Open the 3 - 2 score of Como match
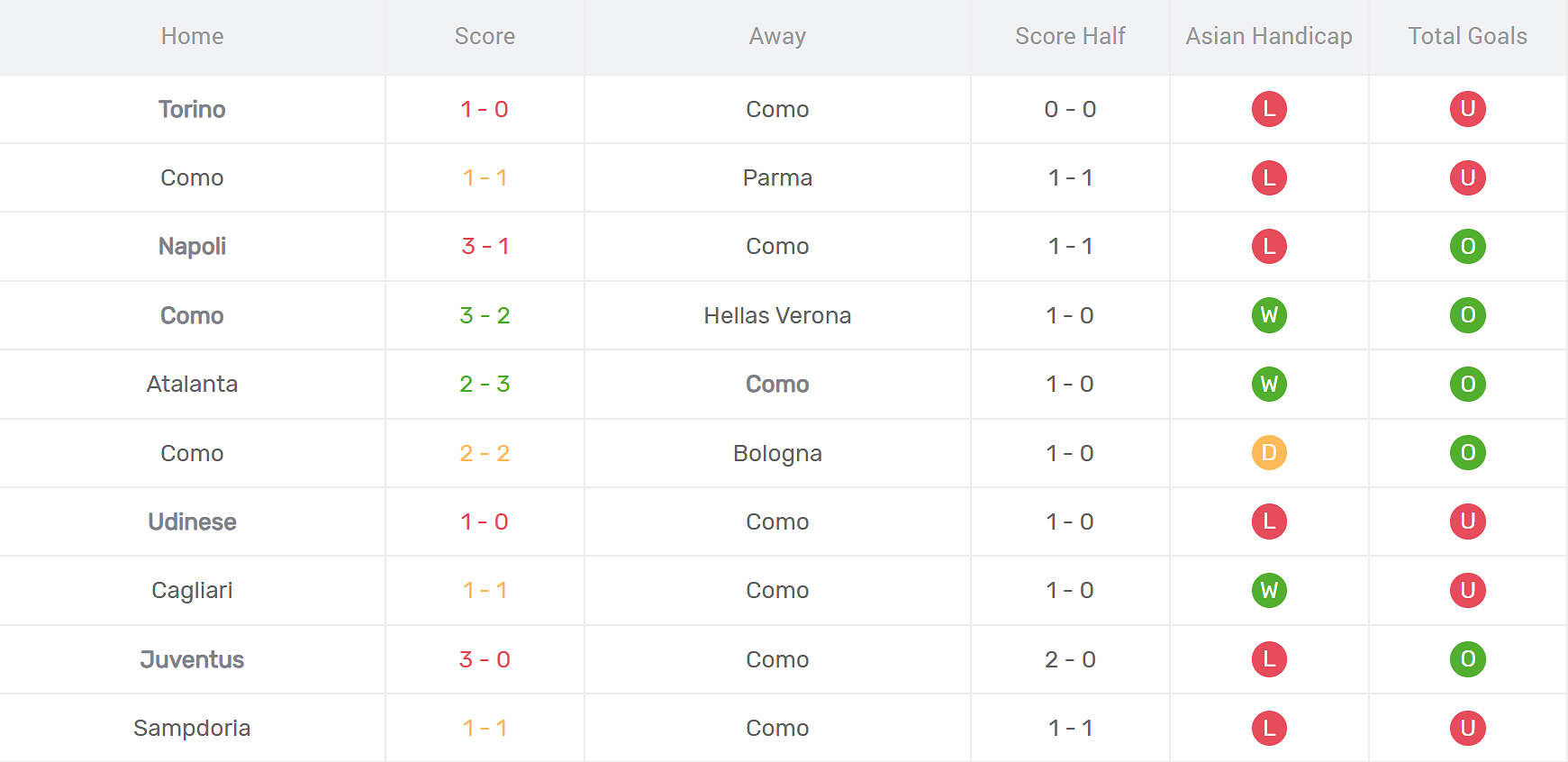1568x762 pixels. point(485,315)
